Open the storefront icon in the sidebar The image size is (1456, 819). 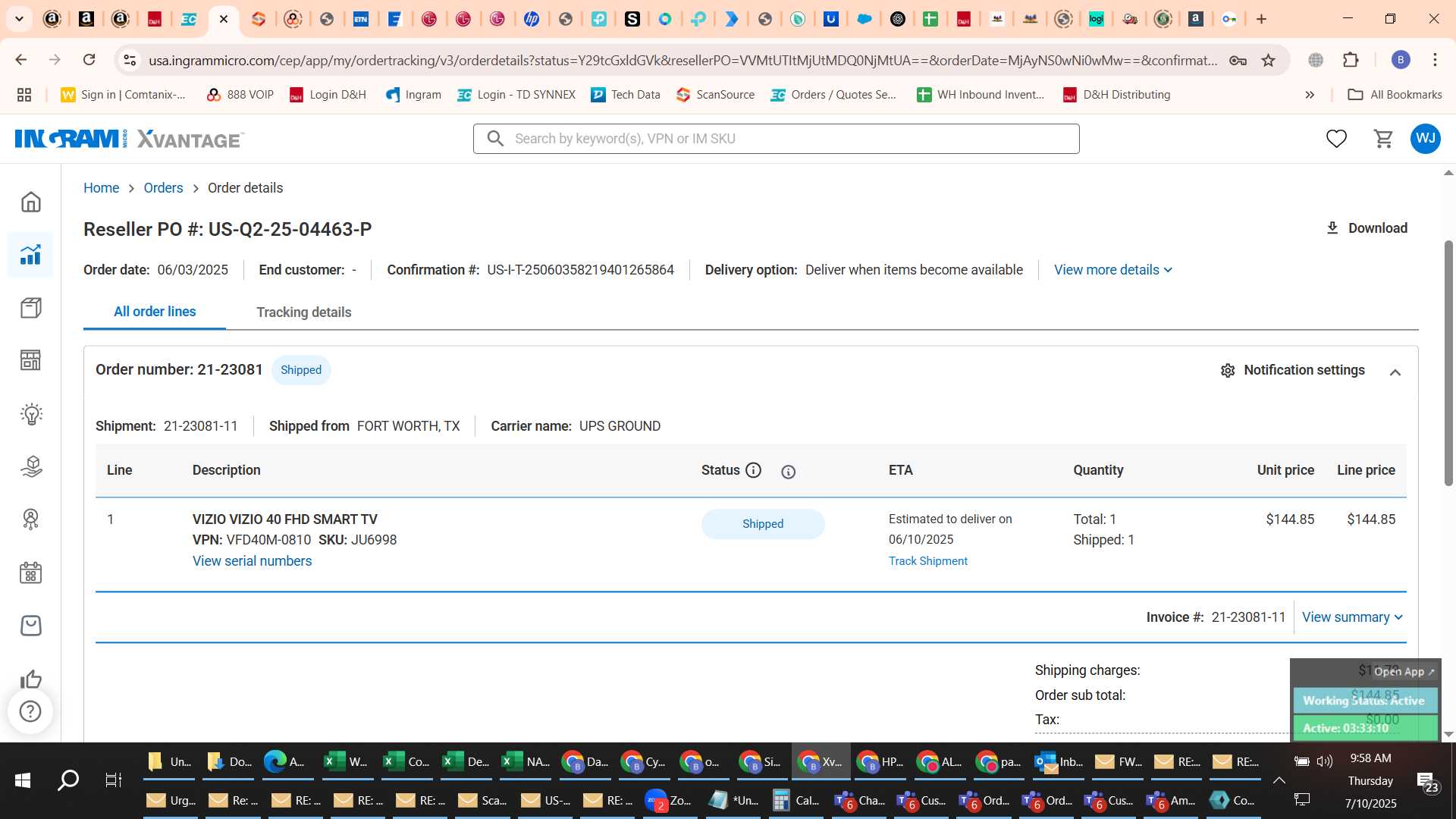[30, 360]
